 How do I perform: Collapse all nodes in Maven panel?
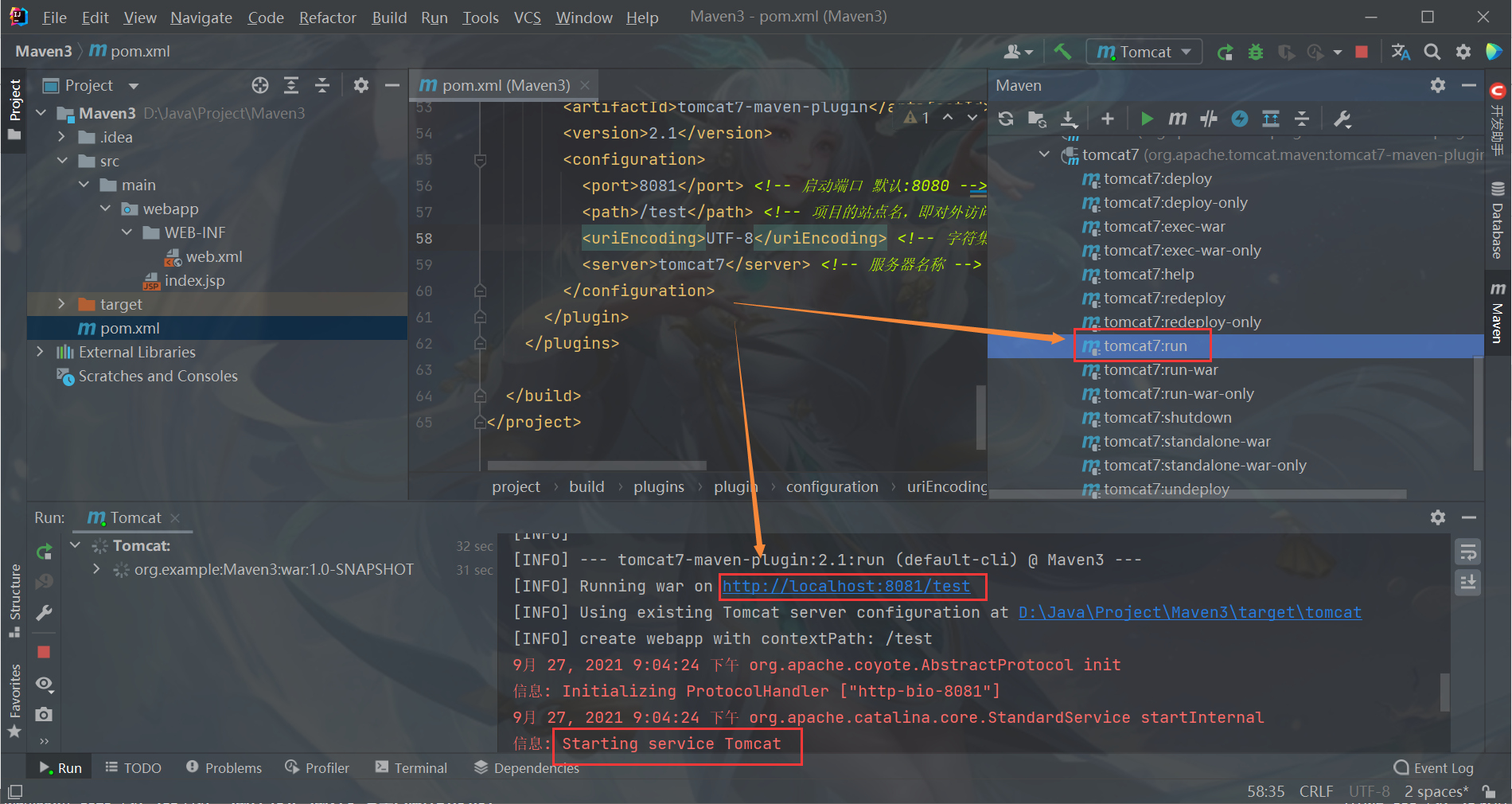point(1302,119)
